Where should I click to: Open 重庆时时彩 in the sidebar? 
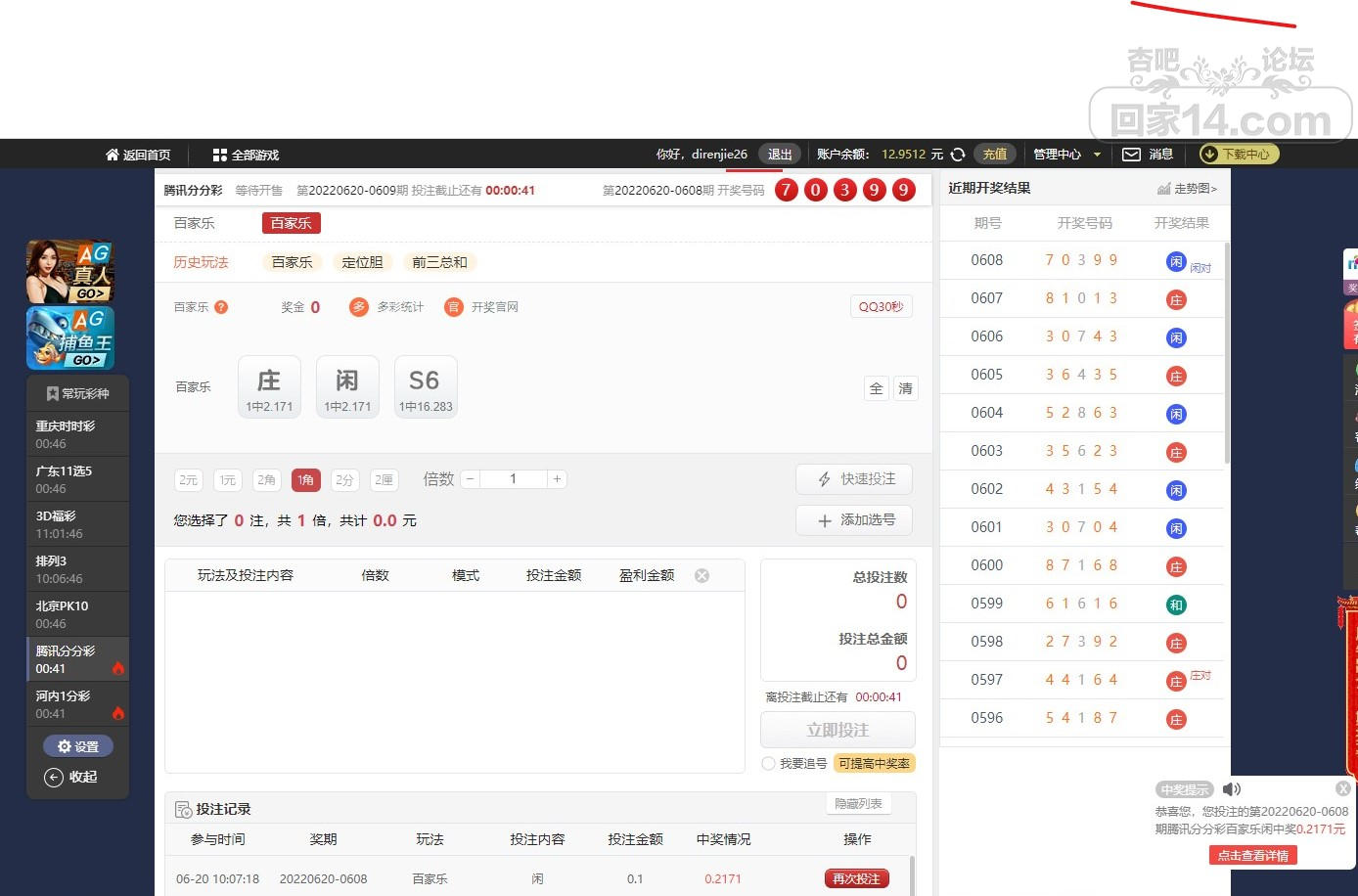point(78,434)
